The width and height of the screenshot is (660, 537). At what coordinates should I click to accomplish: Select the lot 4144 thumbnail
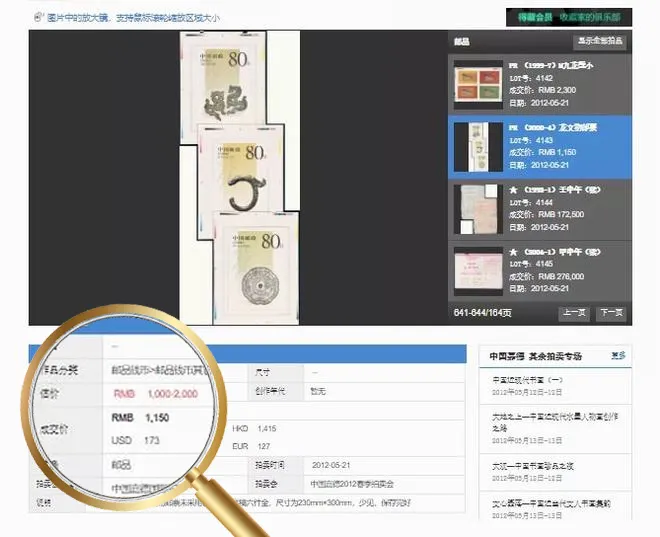coord(478,209)
